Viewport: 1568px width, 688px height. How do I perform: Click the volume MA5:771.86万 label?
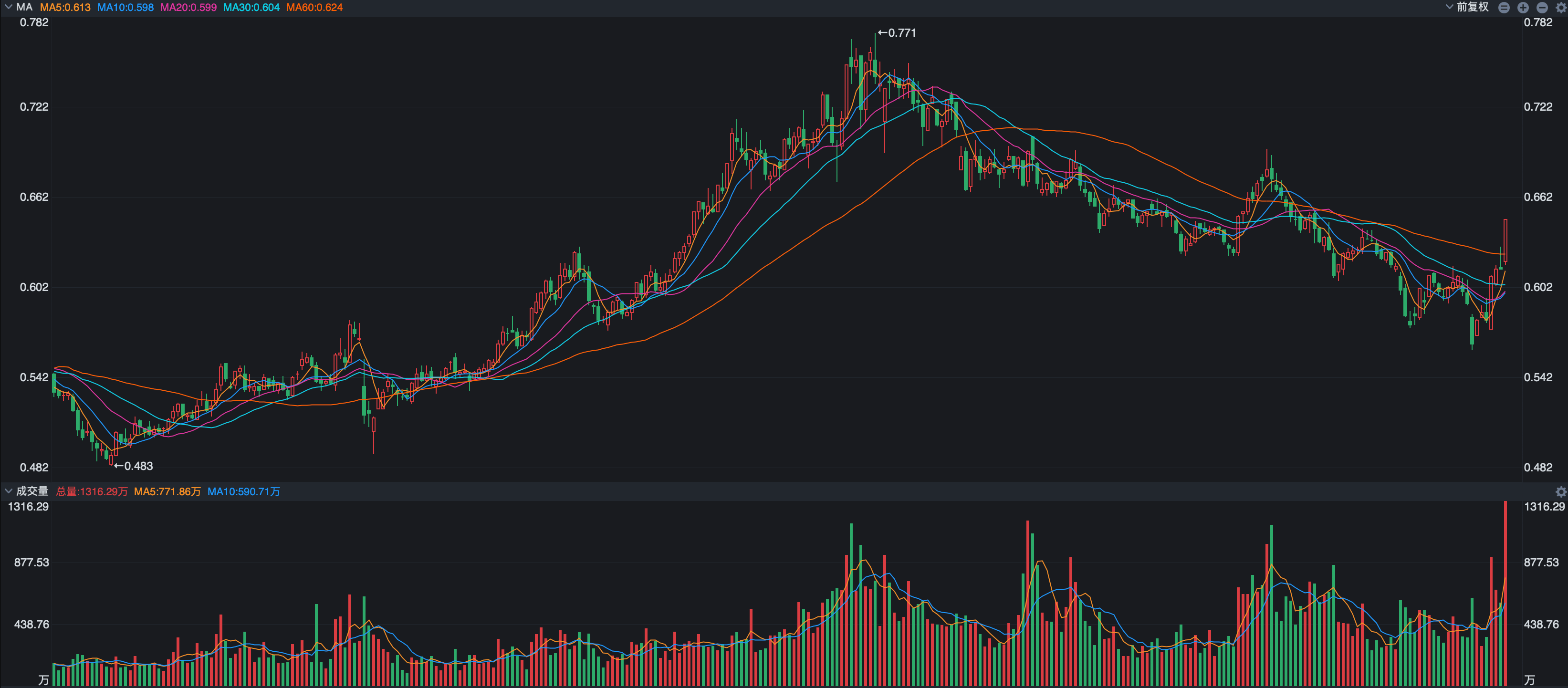[x=167, y=491]
